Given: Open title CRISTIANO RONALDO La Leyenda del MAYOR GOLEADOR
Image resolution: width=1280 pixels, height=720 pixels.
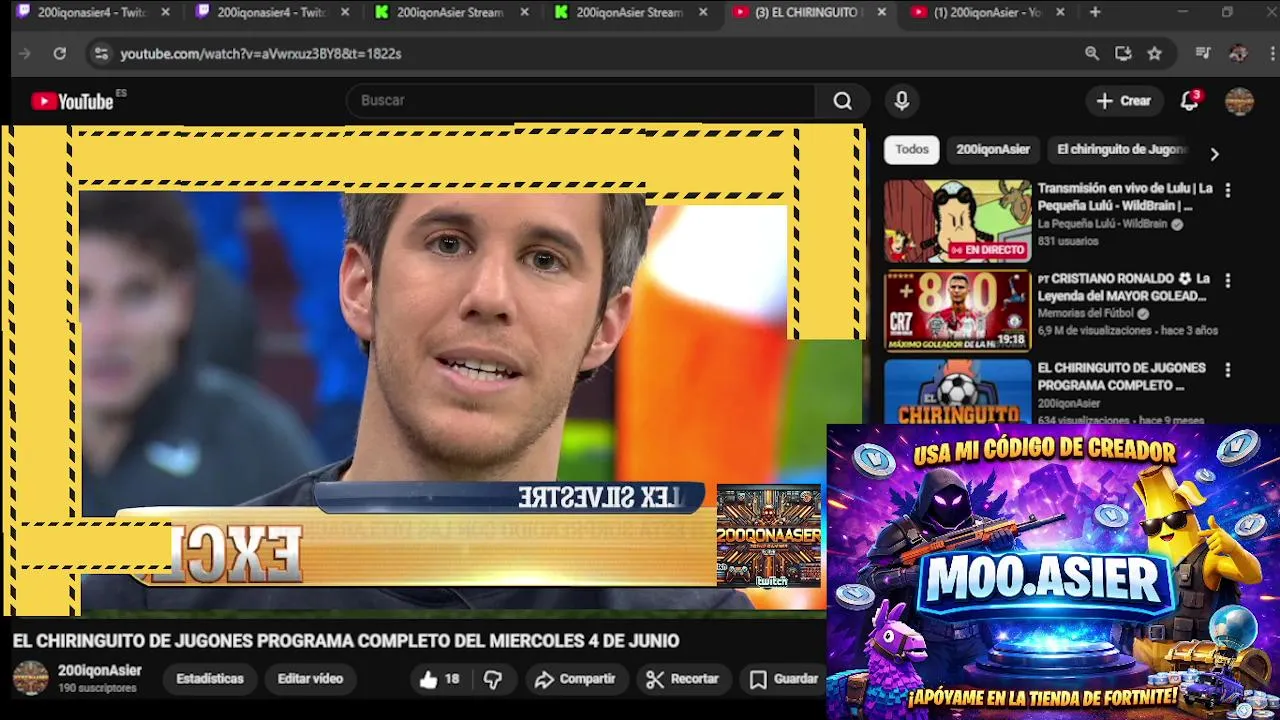Looking at the screenshot, I should [1124, 288].
